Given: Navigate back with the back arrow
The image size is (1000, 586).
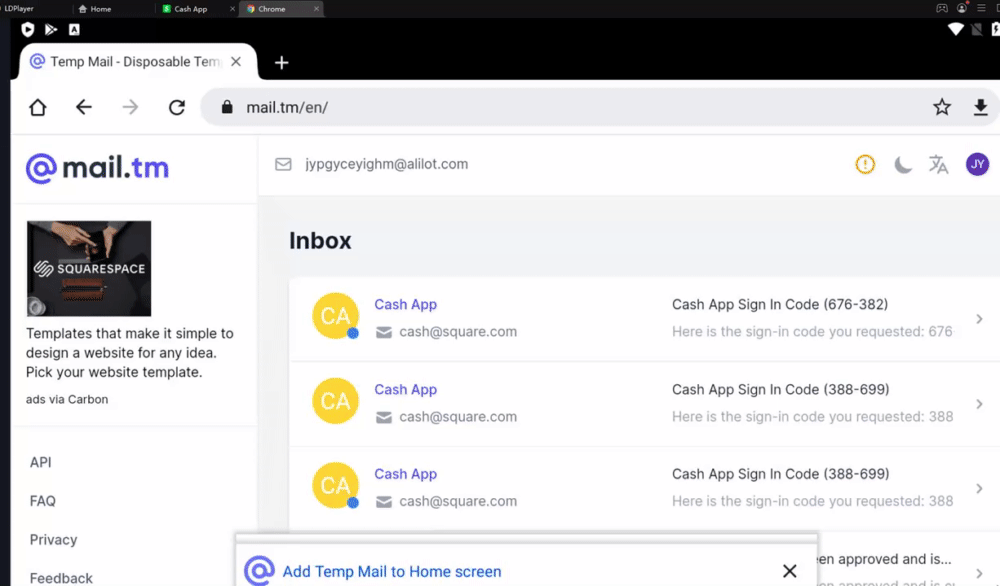Looking at the screenshot, I should (x=84, y=107).
